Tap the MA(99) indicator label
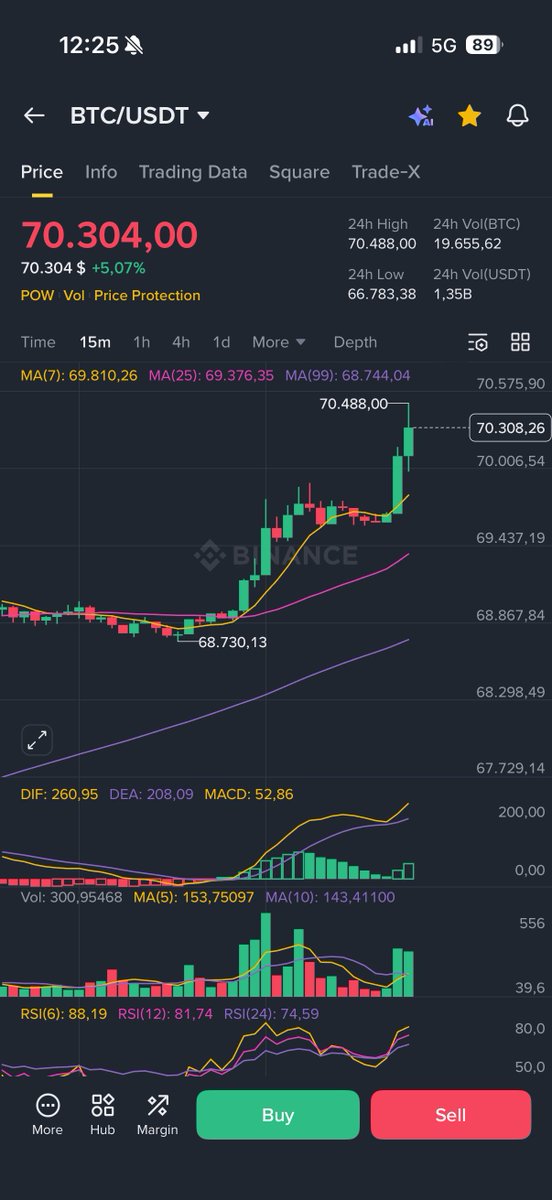The width and height of the screenshot is (552, 1200). pos(347,375)
